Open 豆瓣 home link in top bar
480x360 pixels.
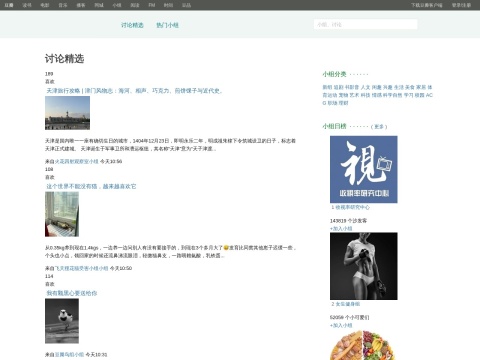click(x=9, y=5)
